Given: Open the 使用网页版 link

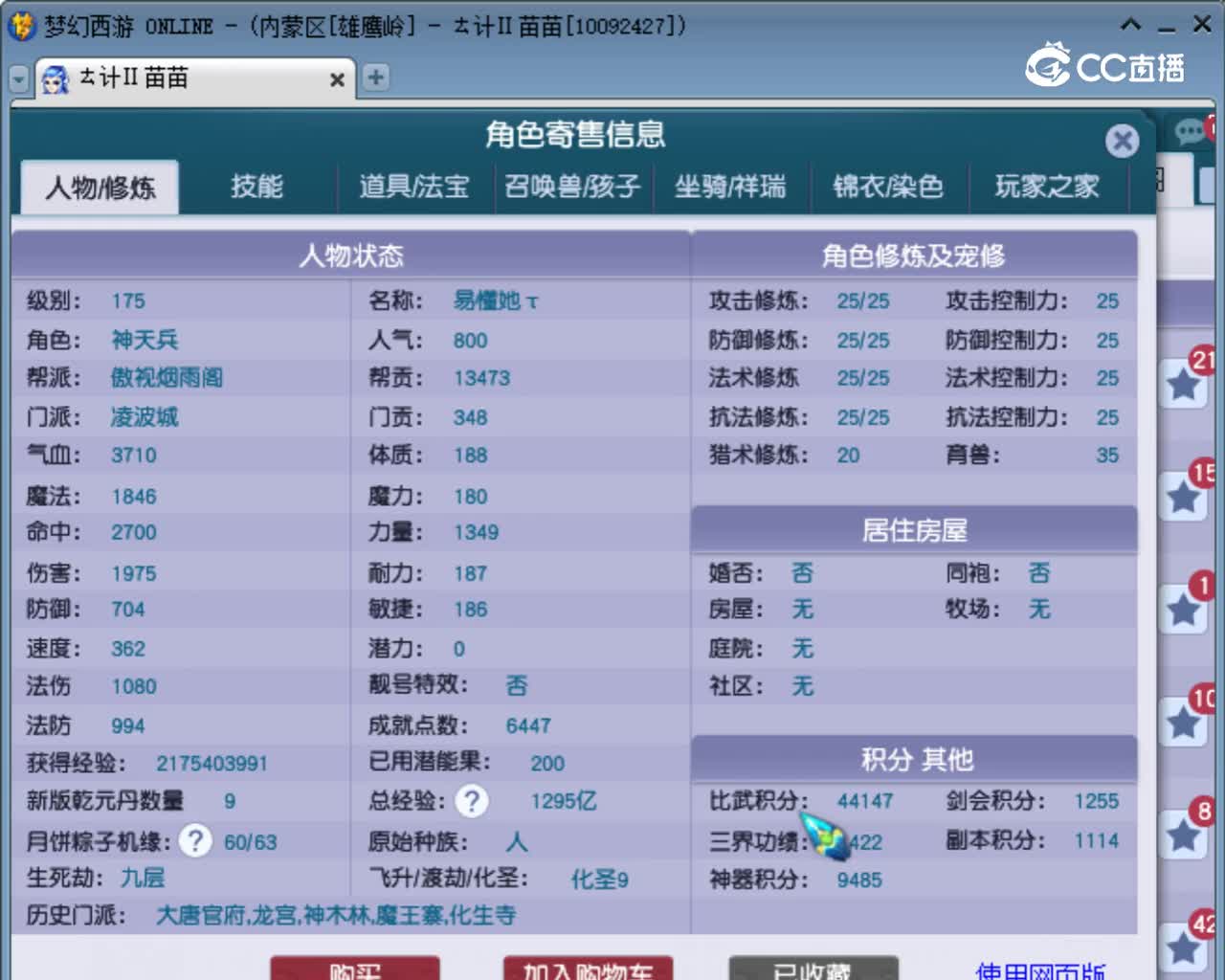Looking at the screenshot, I should point(1041,970).
